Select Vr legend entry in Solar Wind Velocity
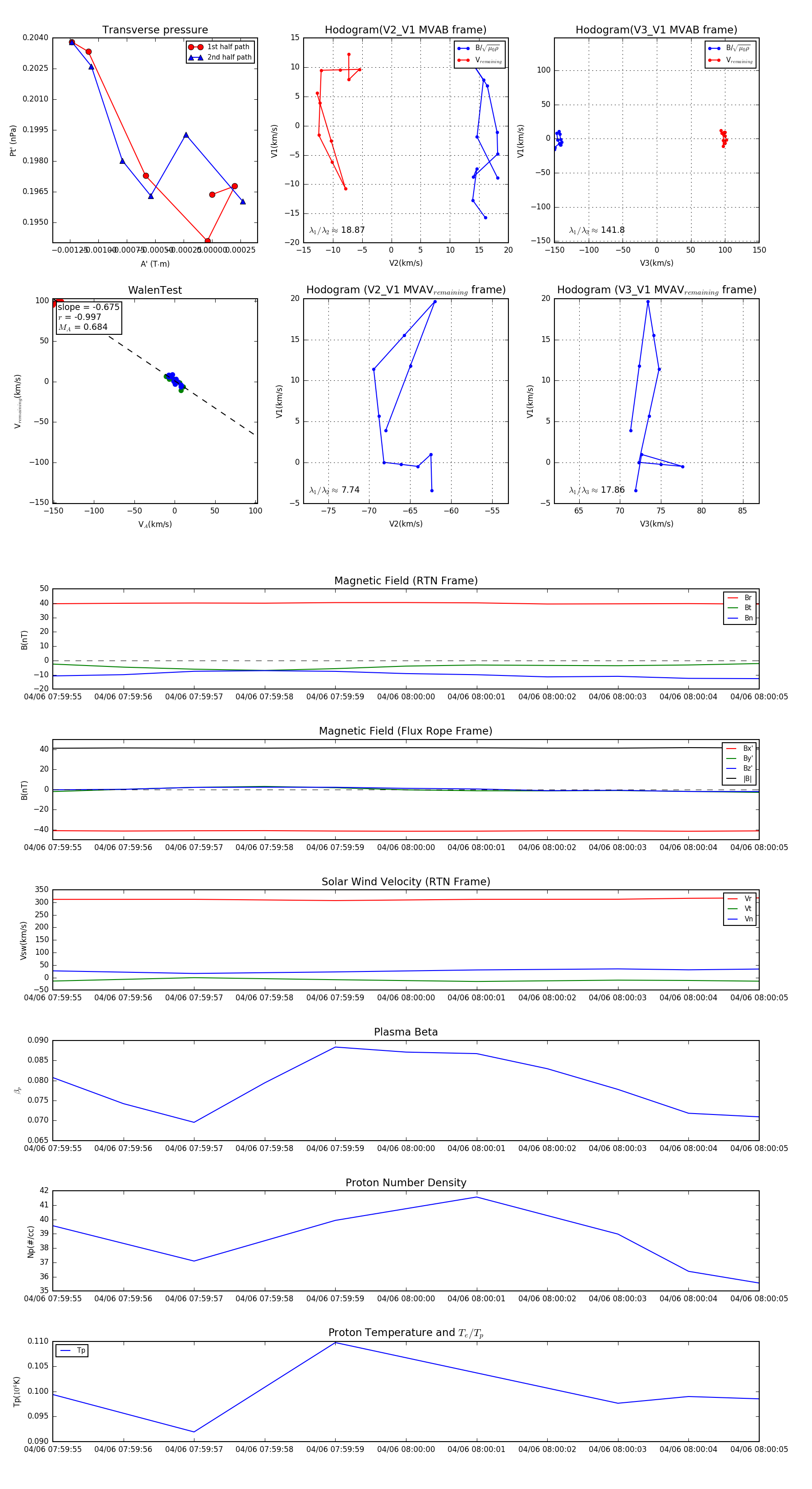 tap(740, 899)
